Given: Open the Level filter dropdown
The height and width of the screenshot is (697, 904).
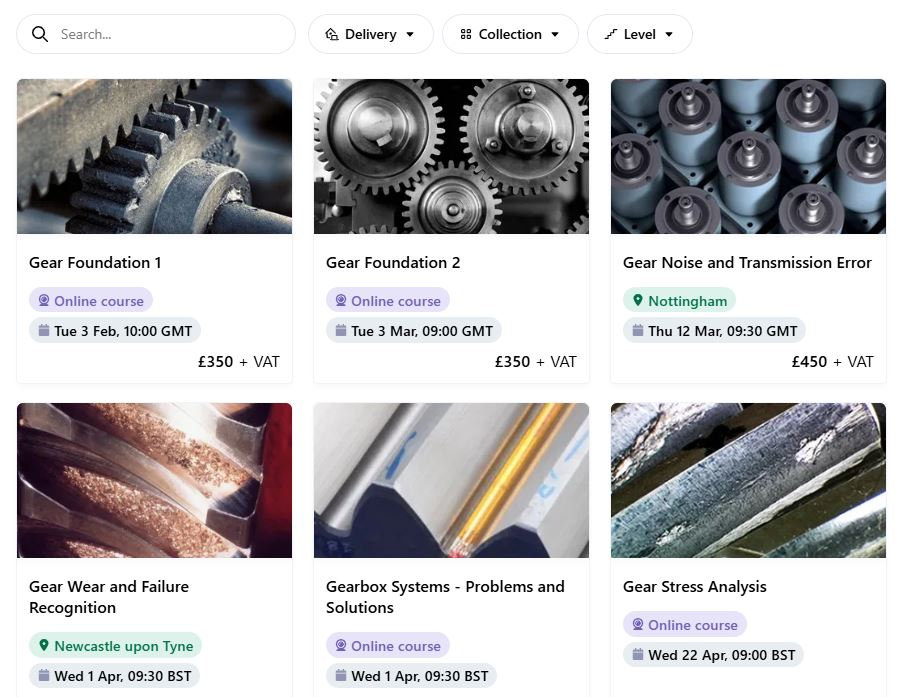Looking at the screenshot, I should pos(640,34).
